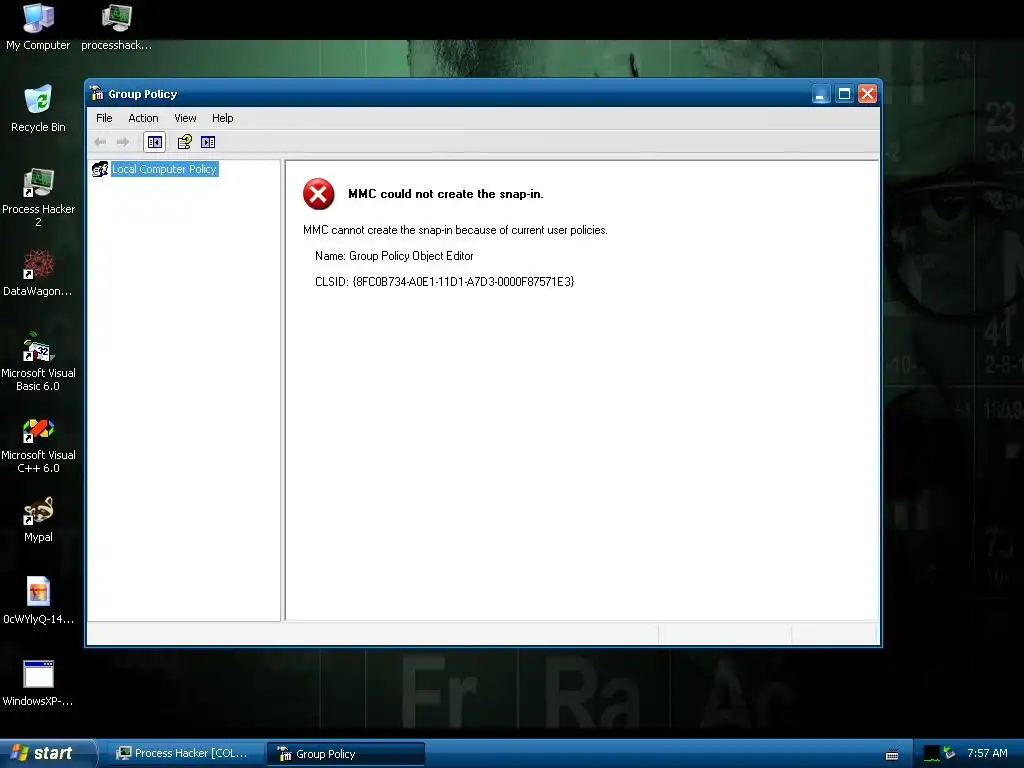Click the 7:57 AM clock

(x=987, y=753)
